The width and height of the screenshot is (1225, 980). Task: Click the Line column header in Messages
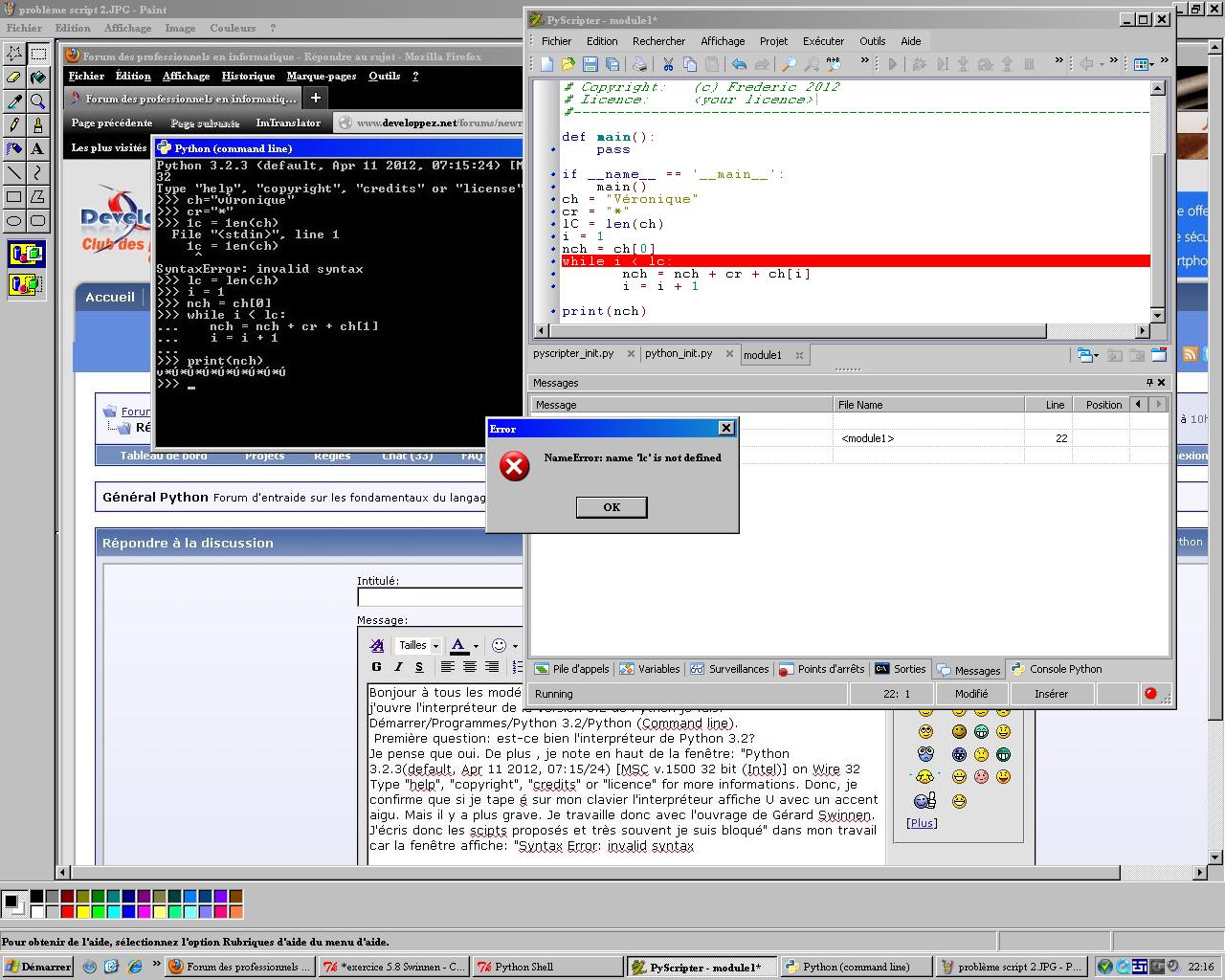point(1048,405)
